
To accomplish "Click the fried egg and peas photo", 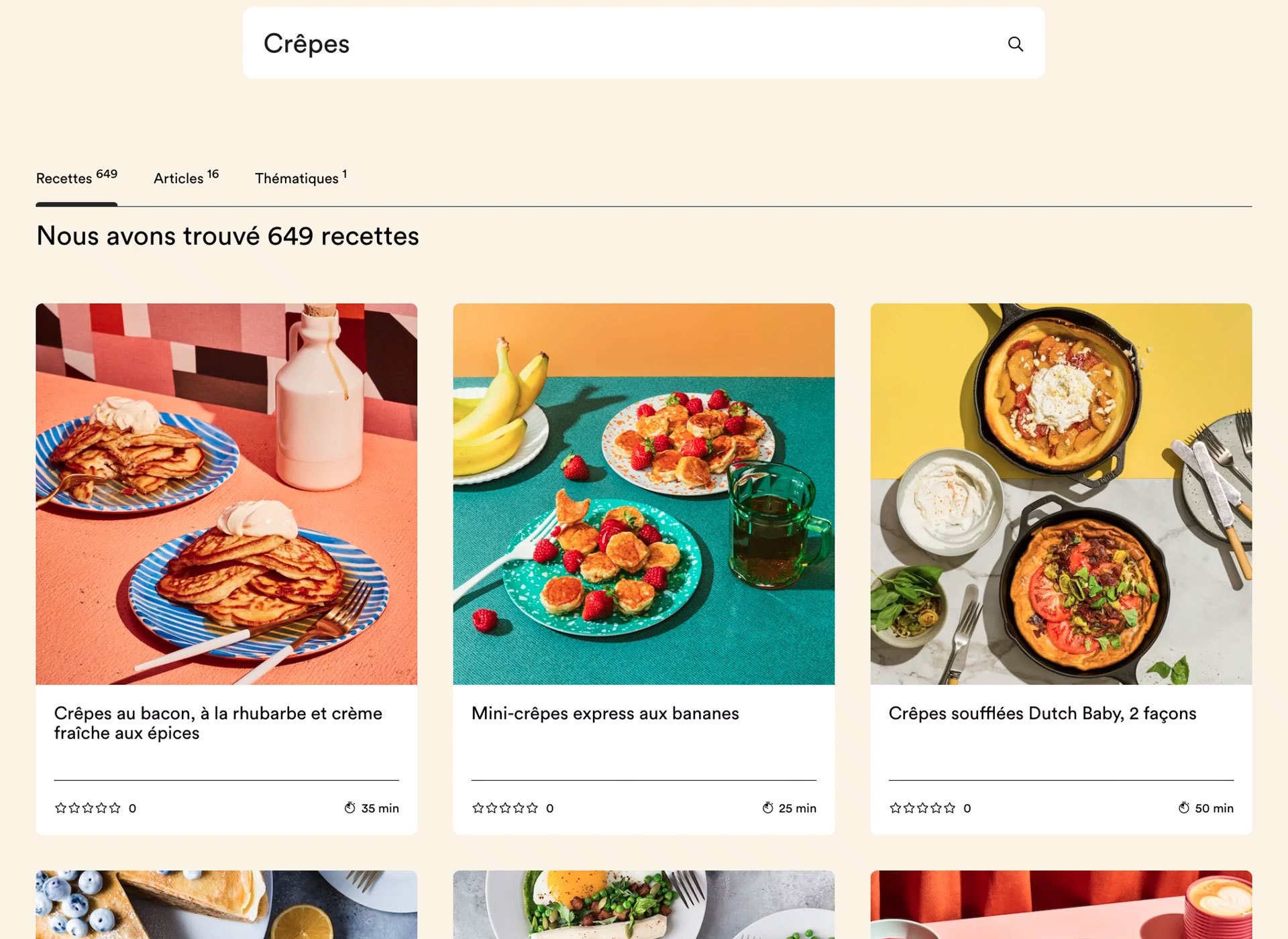I will point(644,905).
